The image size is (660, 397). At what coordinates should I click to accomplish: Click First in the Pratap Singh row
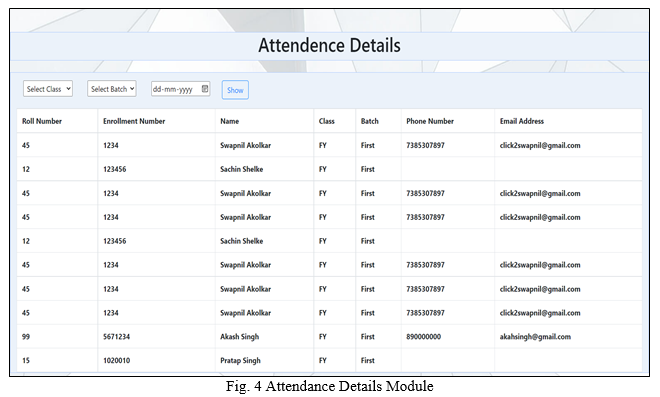point(367,361)
